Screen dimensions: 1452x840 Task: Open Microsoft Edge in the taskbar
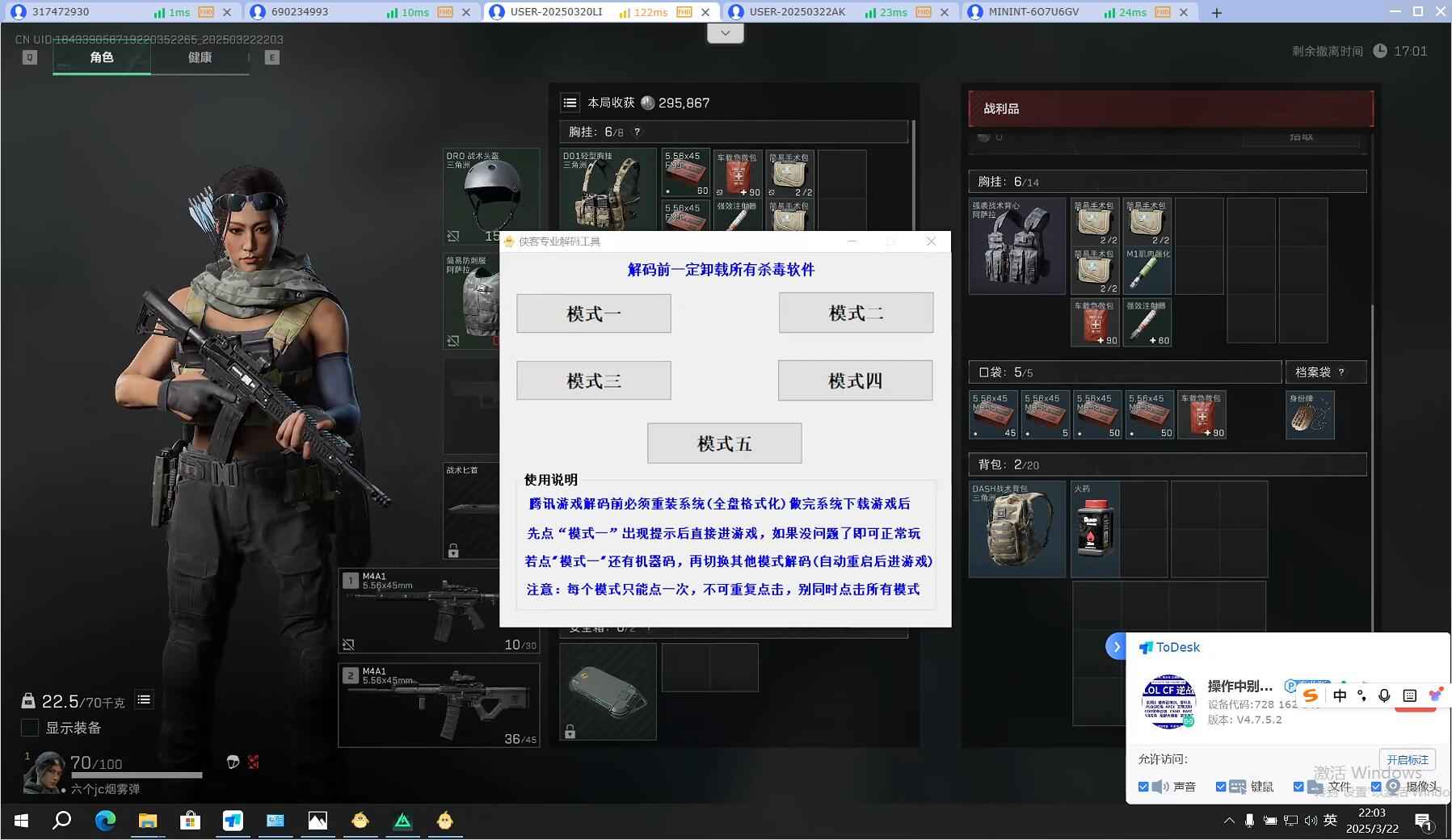pos(105,821)
